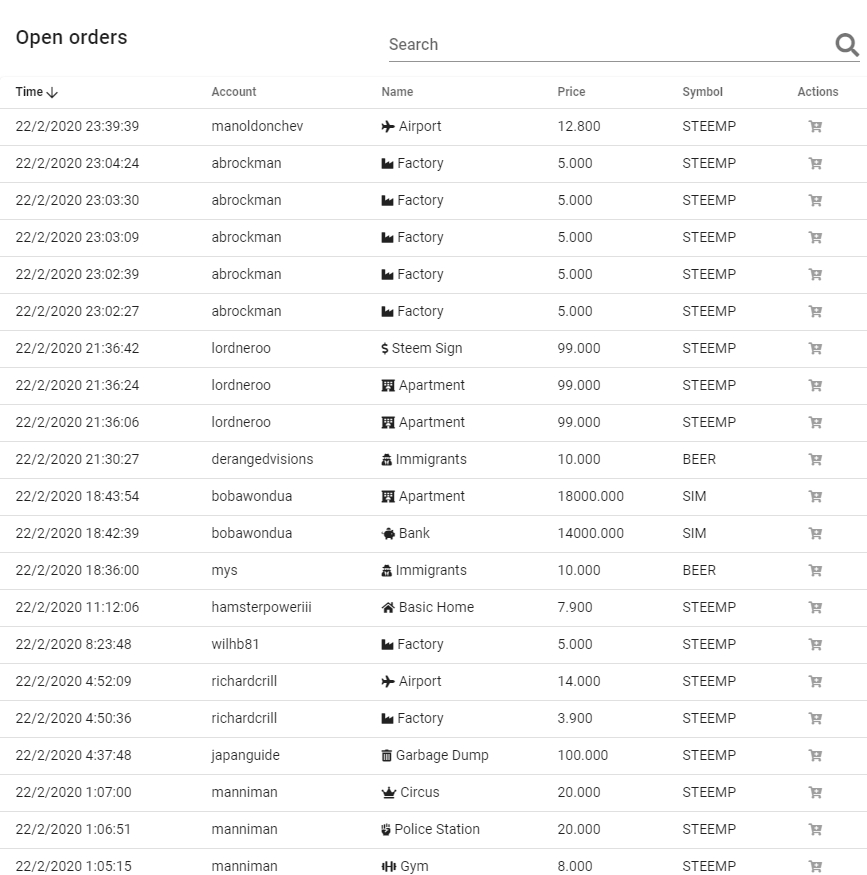Screen dimensions: 867x875
Task: Click cart icon for Garbage Dump order
Action: click(x=815, y=756)
